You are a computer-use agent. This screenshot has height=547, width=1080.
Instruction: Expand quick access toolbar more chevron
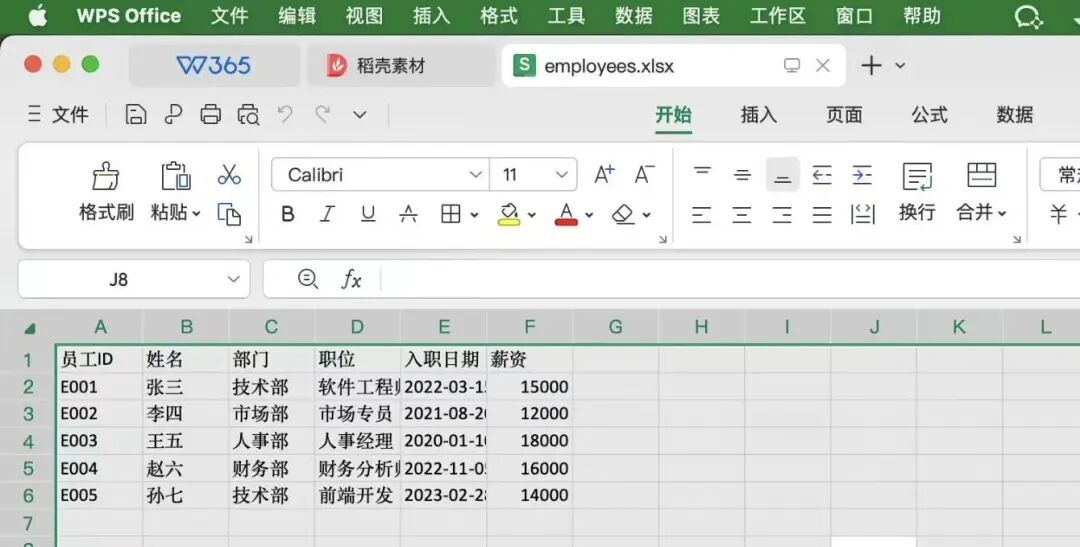360,114
